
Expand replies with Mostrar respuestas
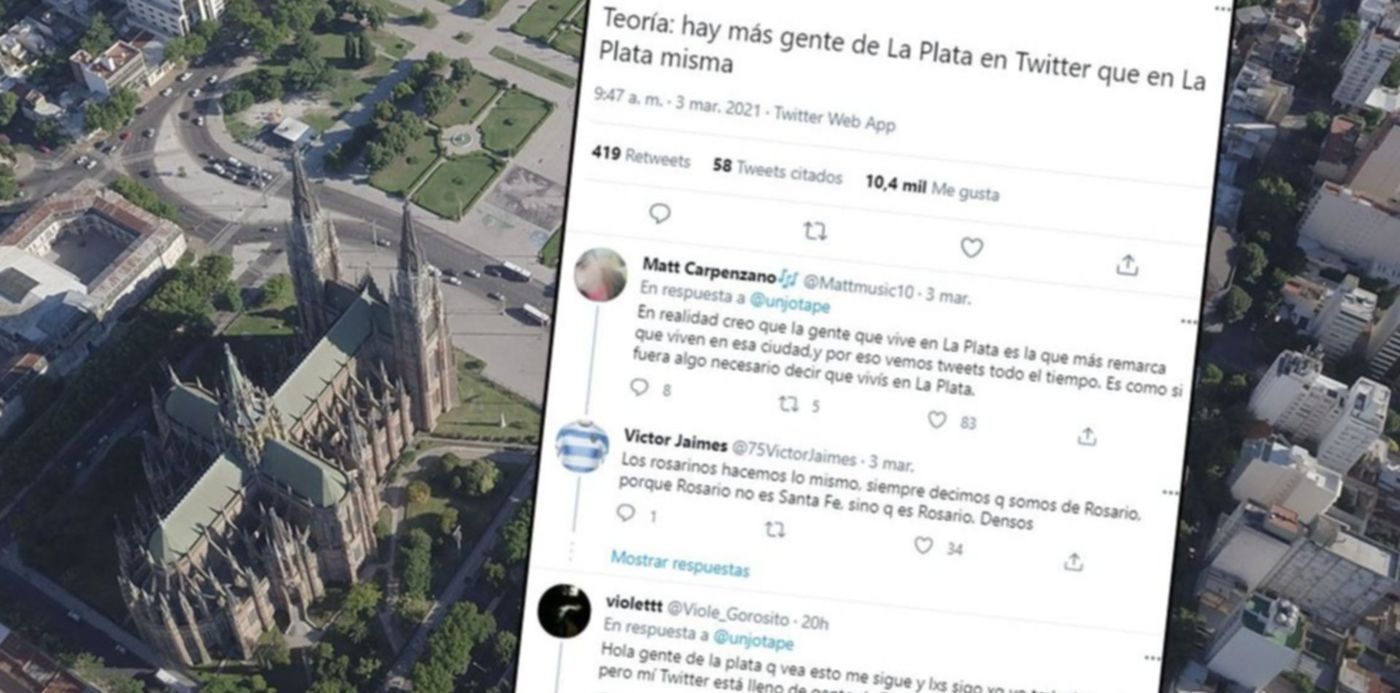coord(680,564)
